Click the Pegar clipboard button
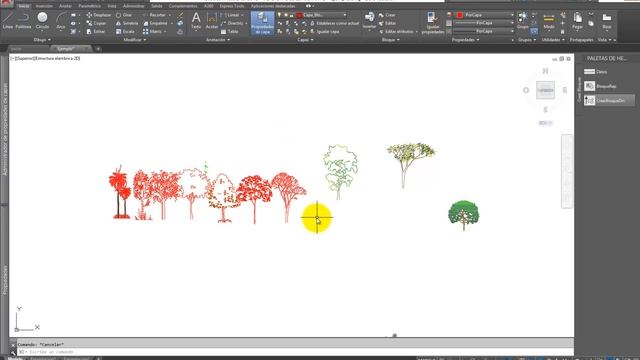This screenshot has width=640, height=360. (577, 20)
